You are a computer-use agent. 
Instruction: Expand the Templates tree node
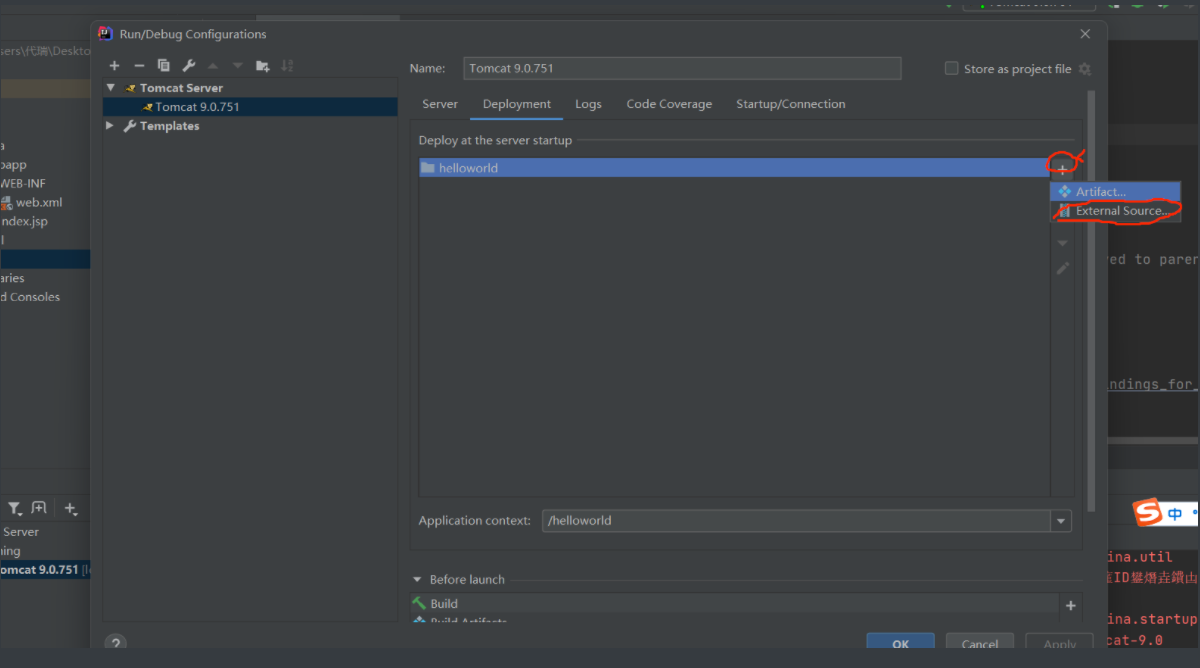[110, 126]
